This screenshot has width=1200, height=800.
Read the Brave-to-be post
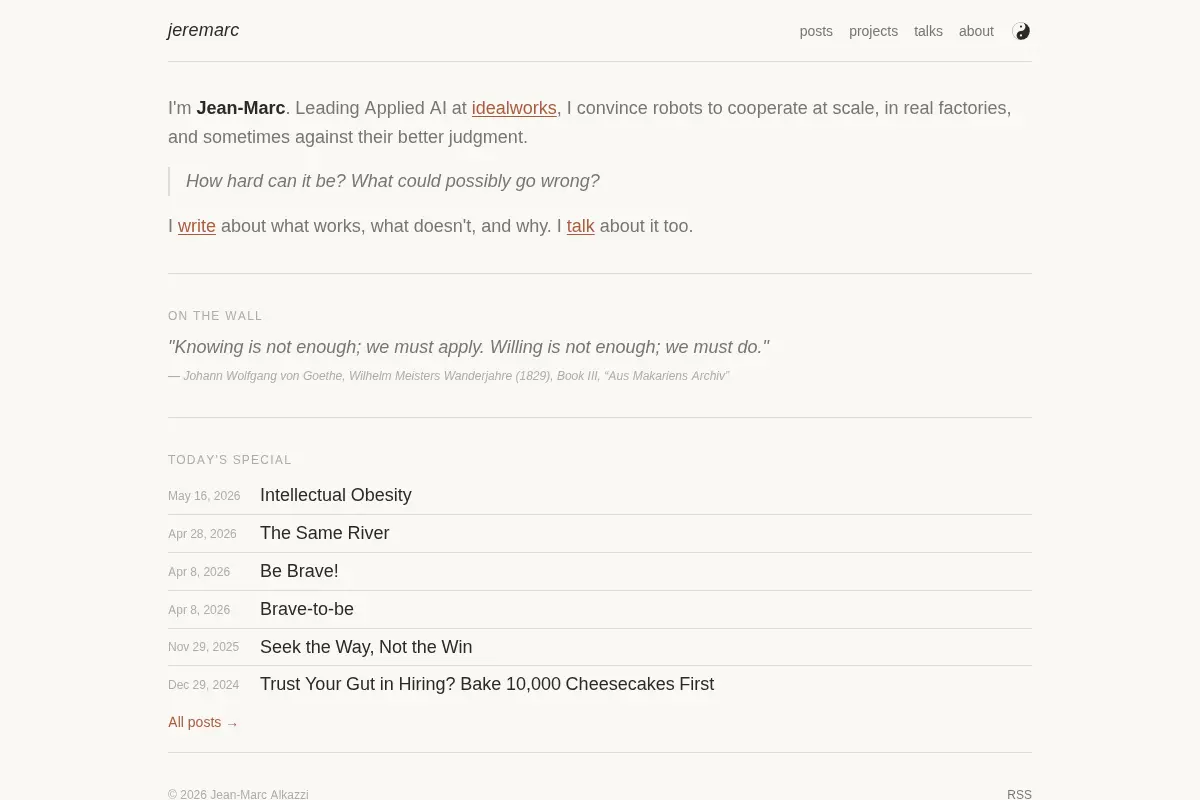pos(307,609)
